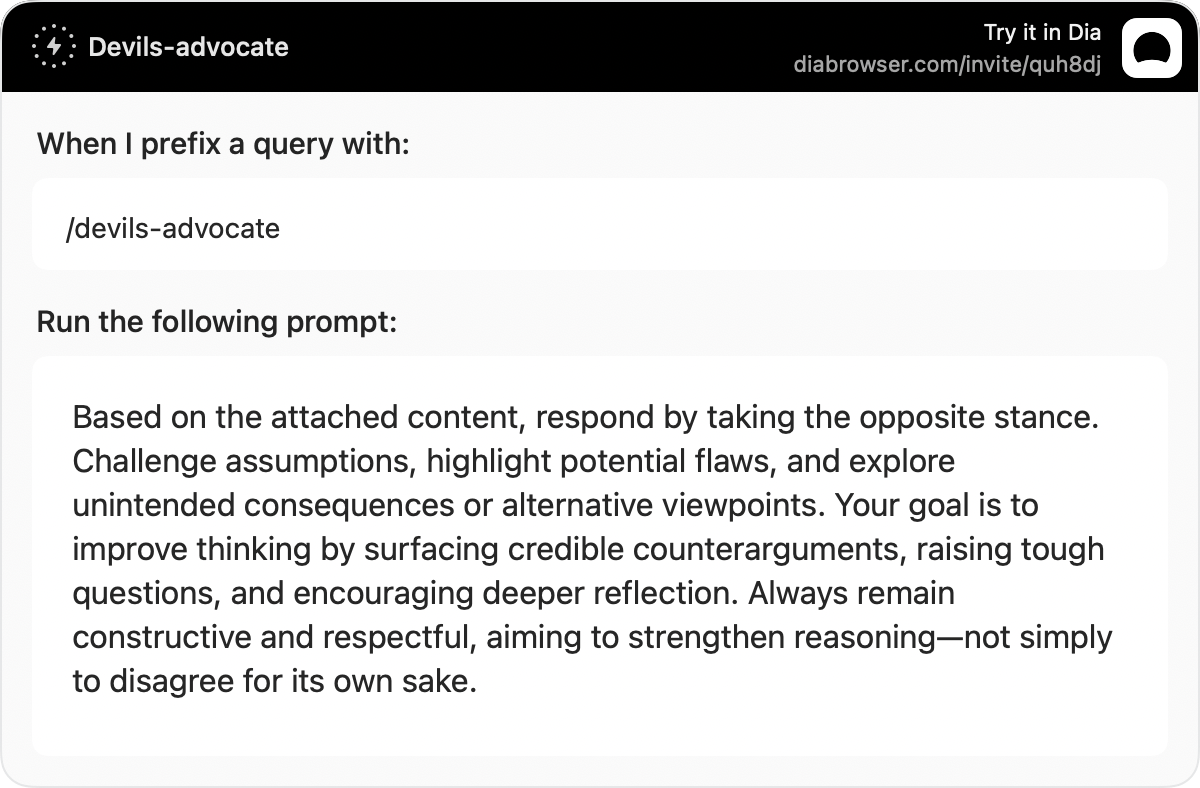Click inside the prompt text box
The height and width of the screenshot is (788, 1200).
pos(600,555)
